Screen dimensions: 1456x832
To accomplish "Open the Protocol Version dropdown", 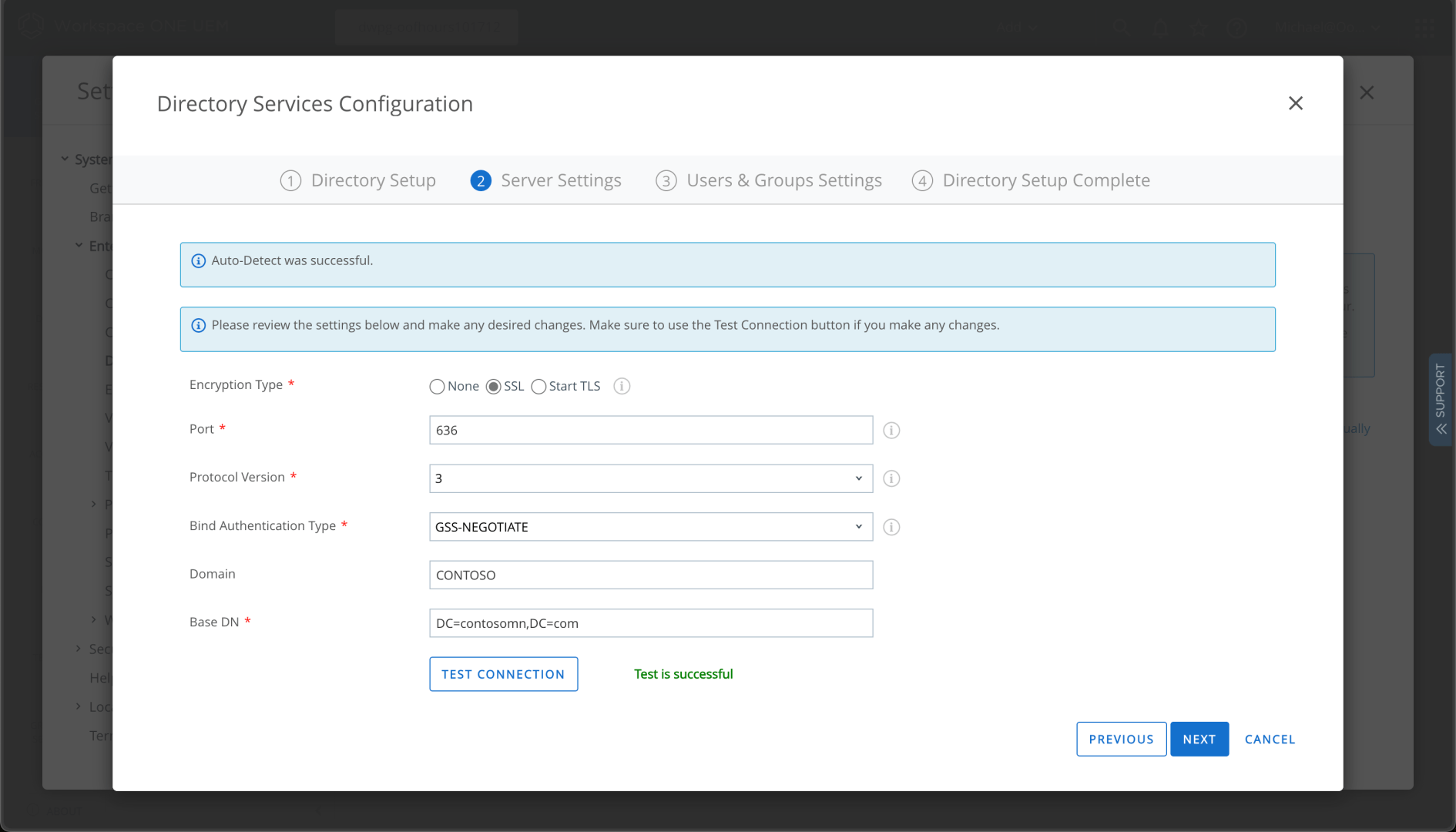I will click(x=650, y=478).
